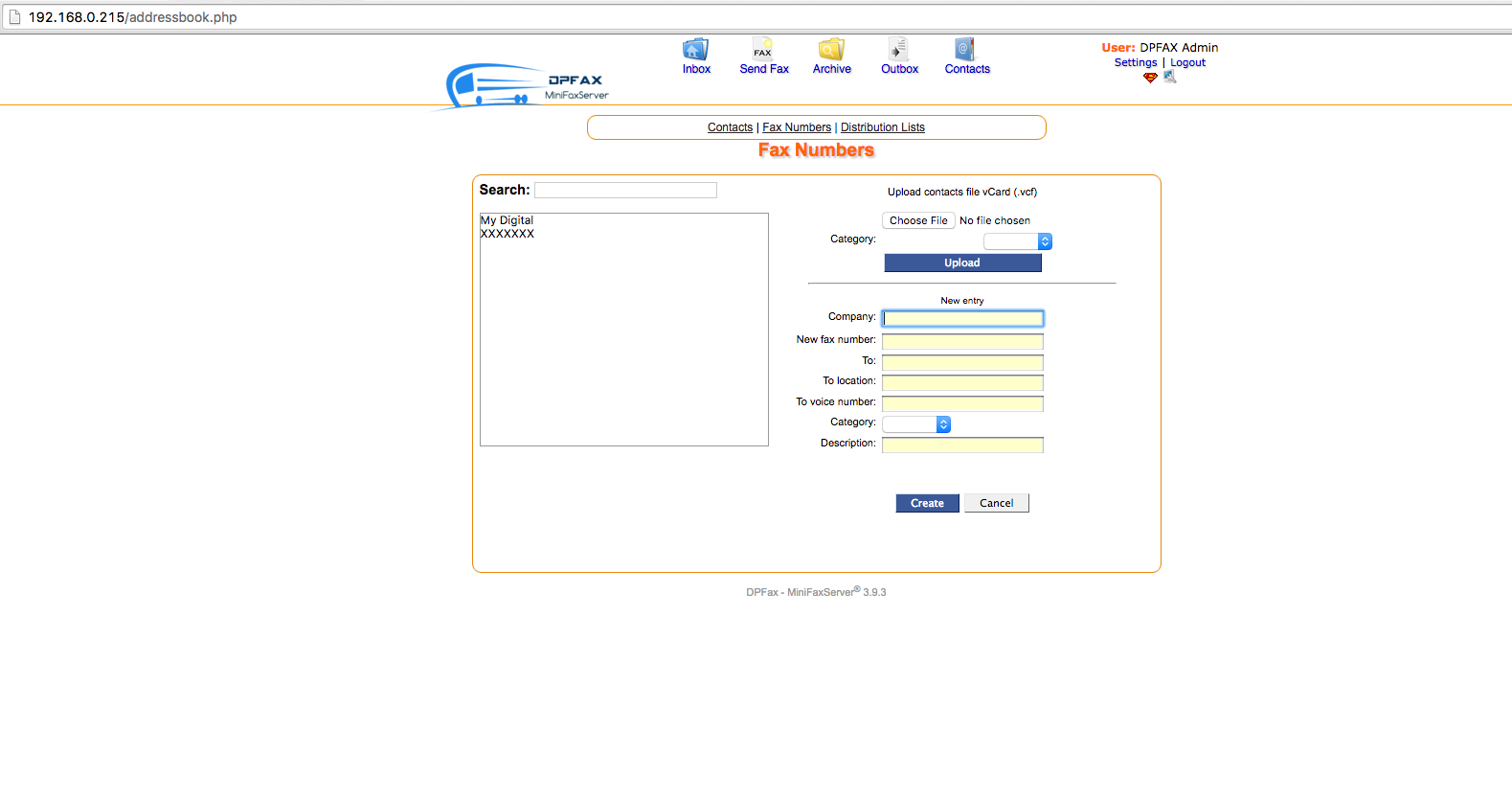Switch to the Contacts sub-tab
This screenshot has width=1512, height=799.
[x=730, y=127]
